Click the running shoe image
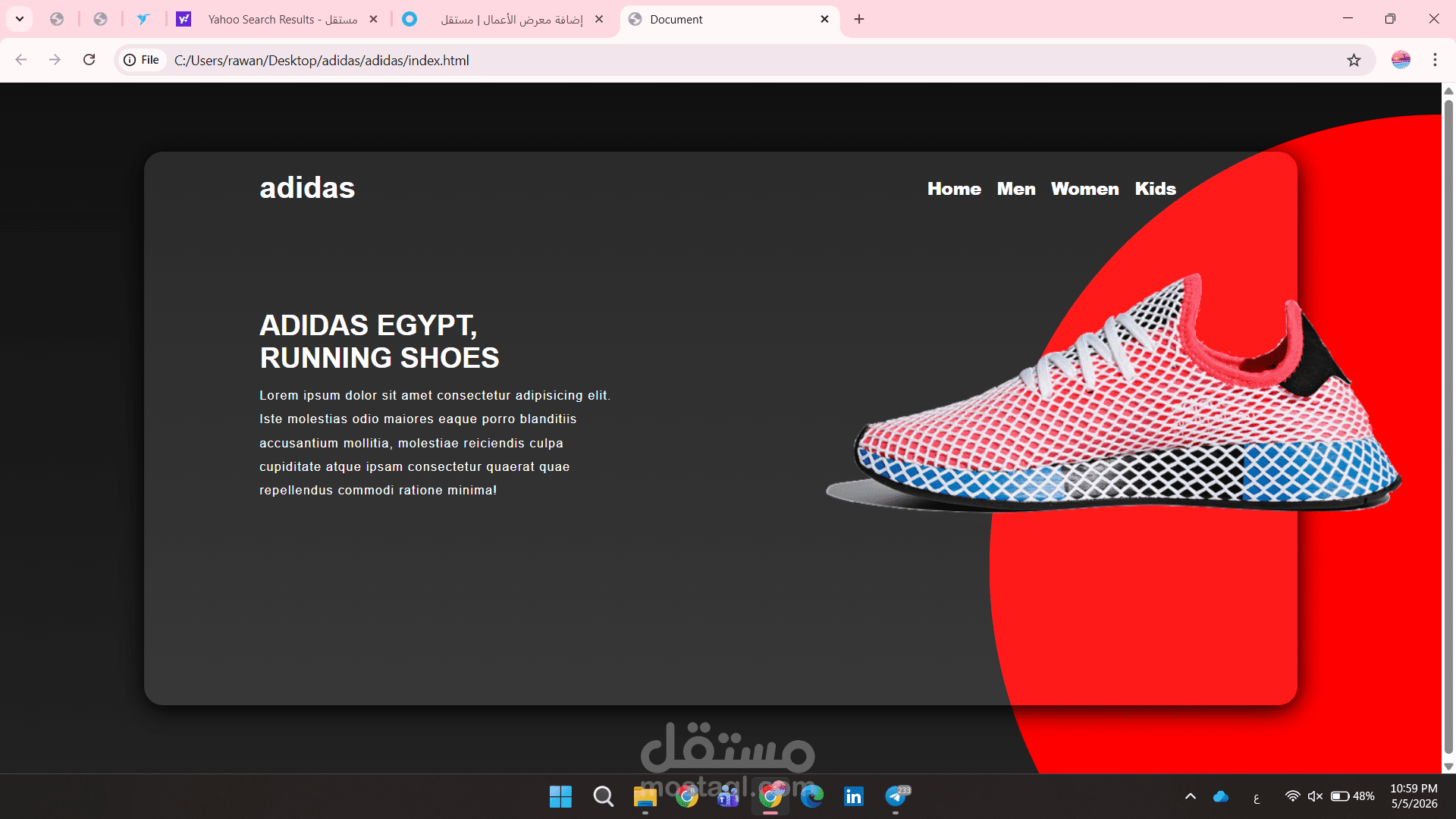Image resolution: width=1456 pixels, height=819 pixels. [x=1113, y=394]
